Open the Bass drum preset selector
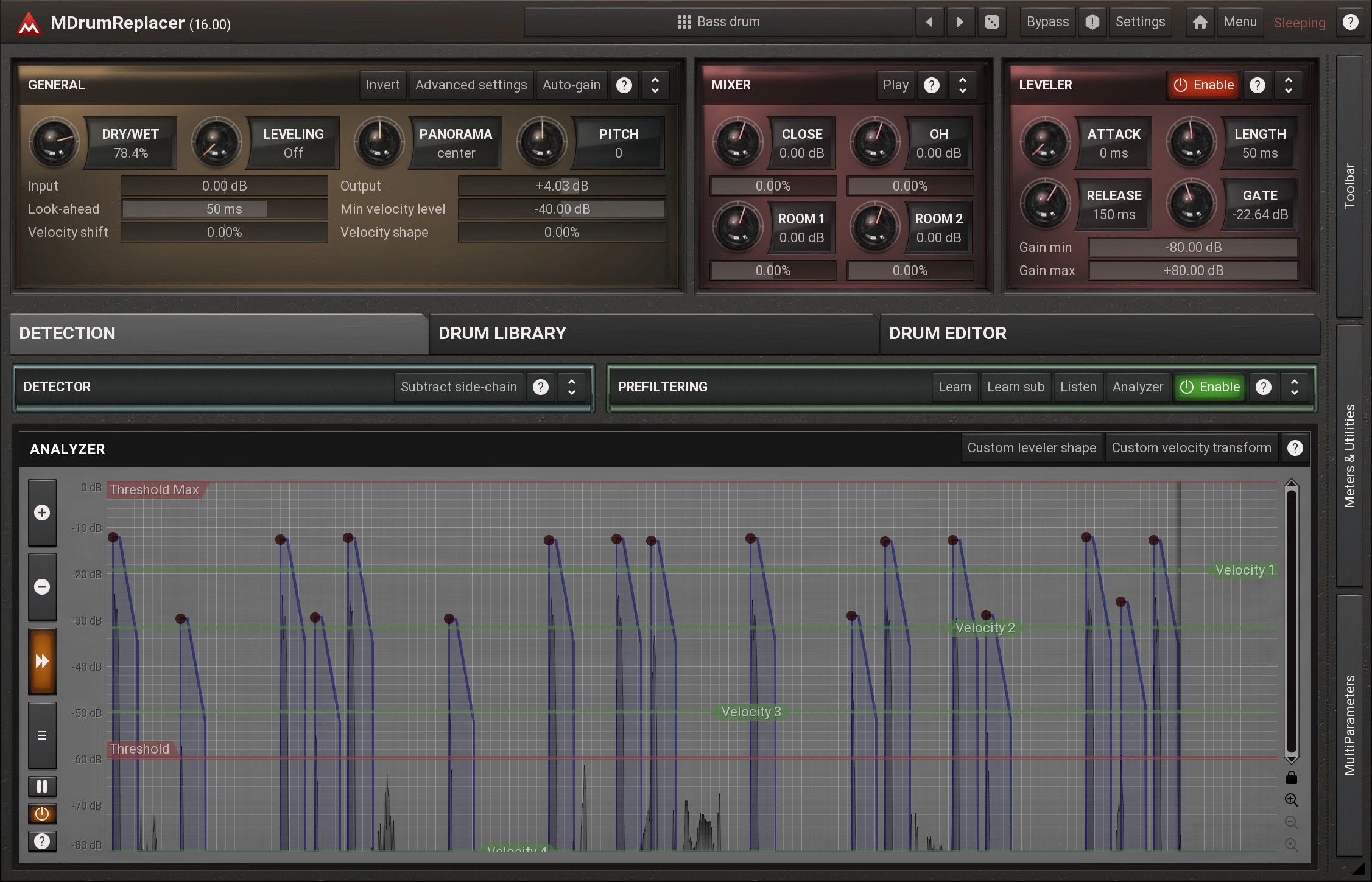The width and height of the screenshot is (1372, 882). pyautogui.click(x=719, y=22)
